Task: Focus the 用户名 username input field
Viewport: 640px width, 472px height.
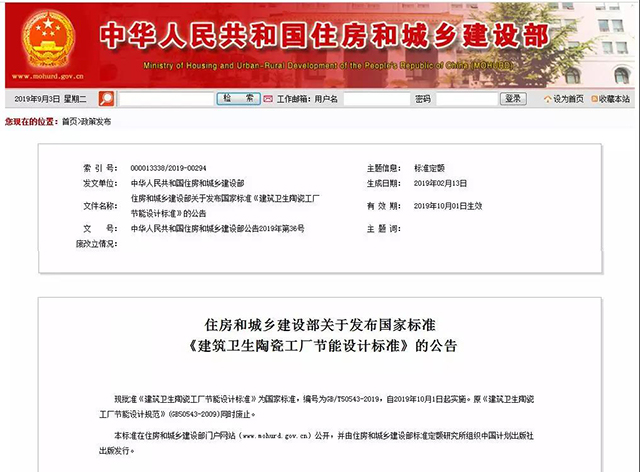Action: [x=377, y=99]
